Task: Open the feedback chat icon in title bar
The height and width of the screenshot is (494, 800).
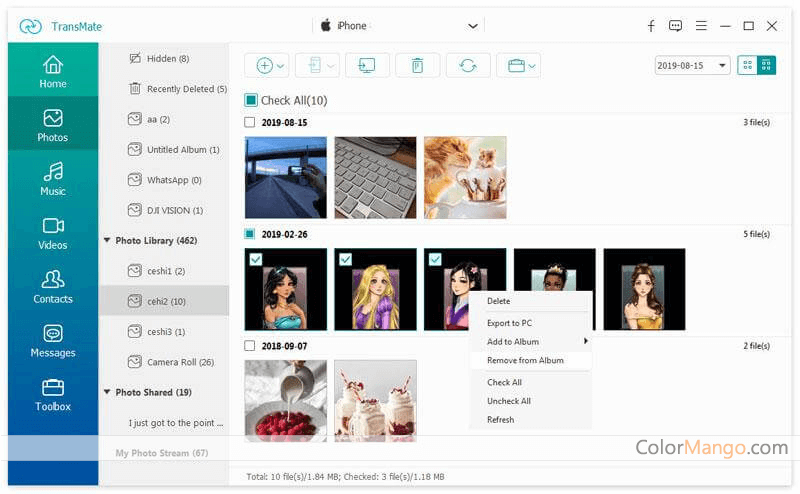Action: coord(676,26)
